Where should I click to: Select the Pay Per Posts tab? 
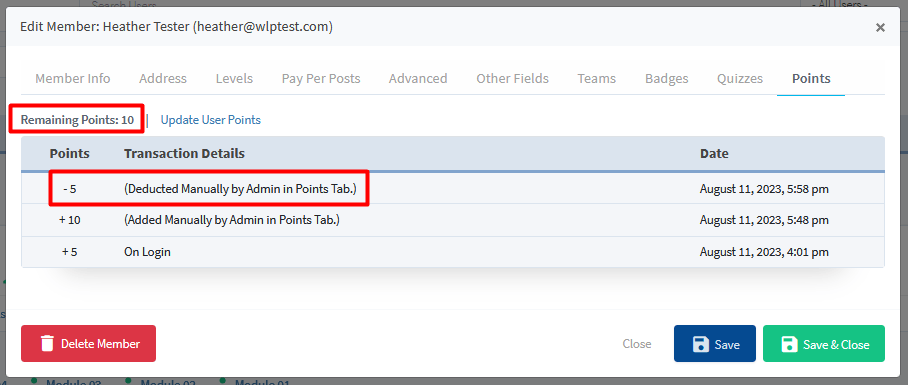pyautogui.click(x=321, y=79)
